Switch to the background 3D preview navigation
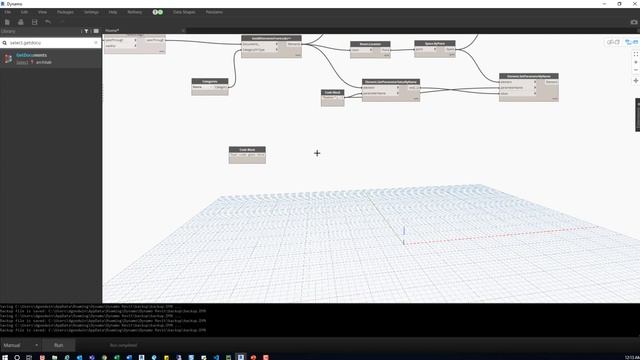The width and height of the screenshot is (640, 360). 613,42
